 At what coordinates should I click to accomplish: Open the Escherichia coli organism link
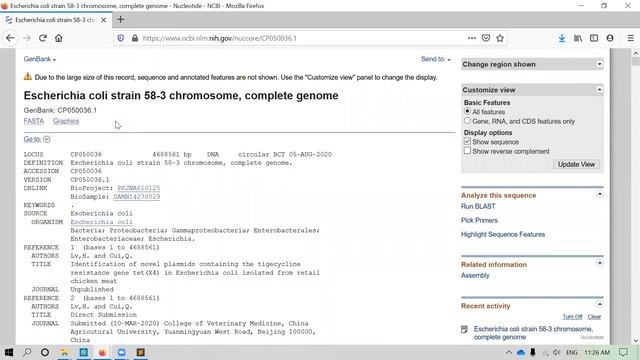coord(102,222)
